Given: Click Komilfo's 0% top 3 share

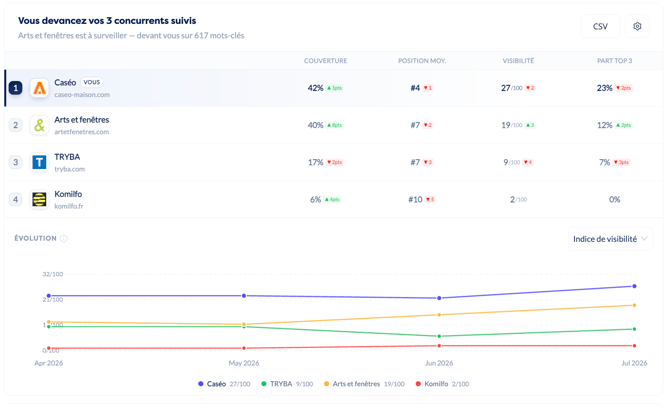Looking at the screenshot, I should (x=614, y=199).
